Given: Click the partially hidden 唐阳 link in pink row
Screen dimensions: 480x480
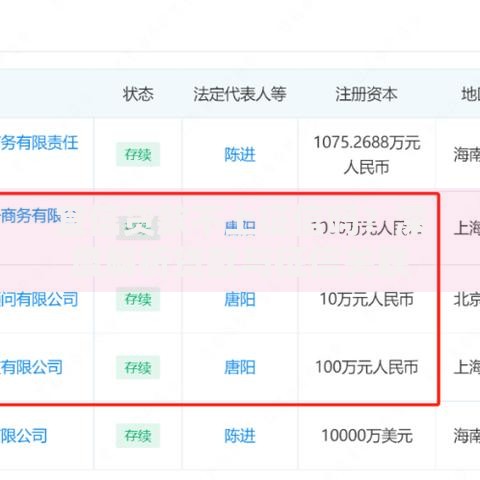Looking at the screenshot, I should [x=240, y=228].
